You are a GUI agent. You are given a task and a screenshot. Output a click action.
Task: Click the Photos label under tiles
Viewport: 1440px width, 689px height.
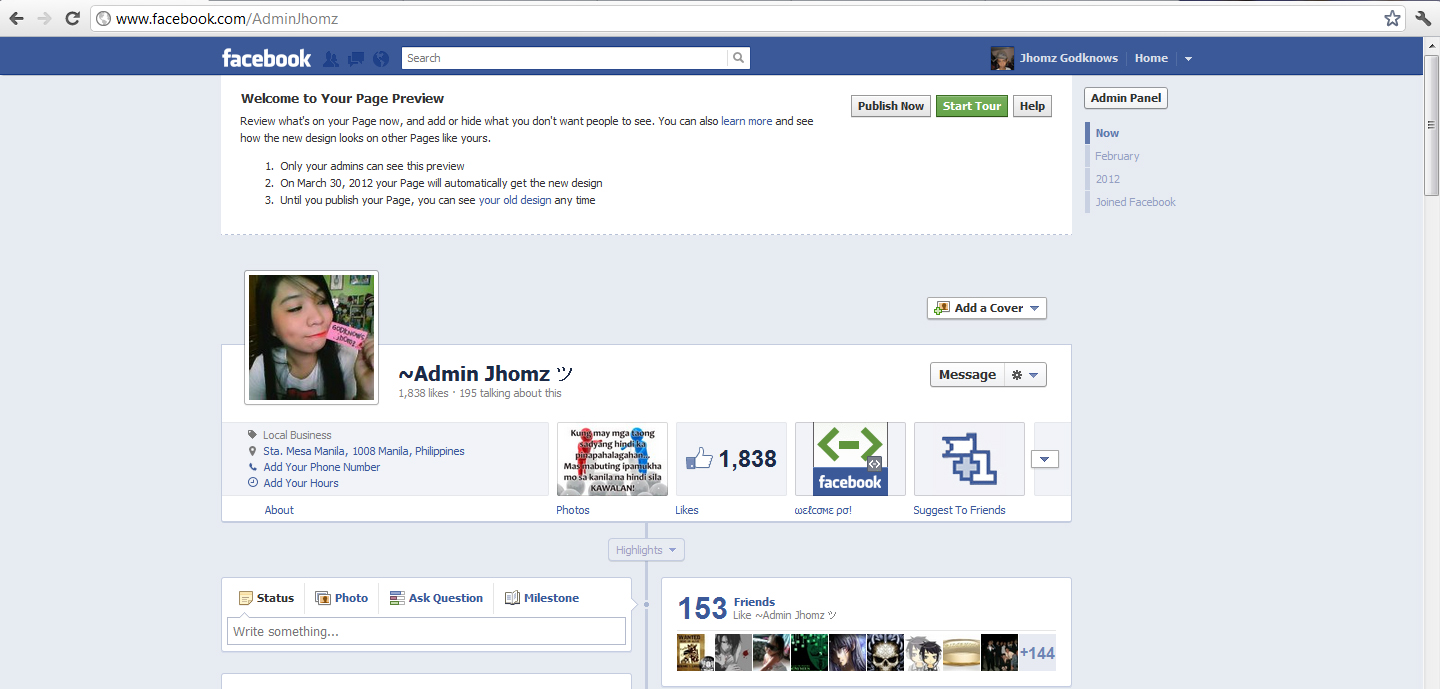(x=573, y=510)
